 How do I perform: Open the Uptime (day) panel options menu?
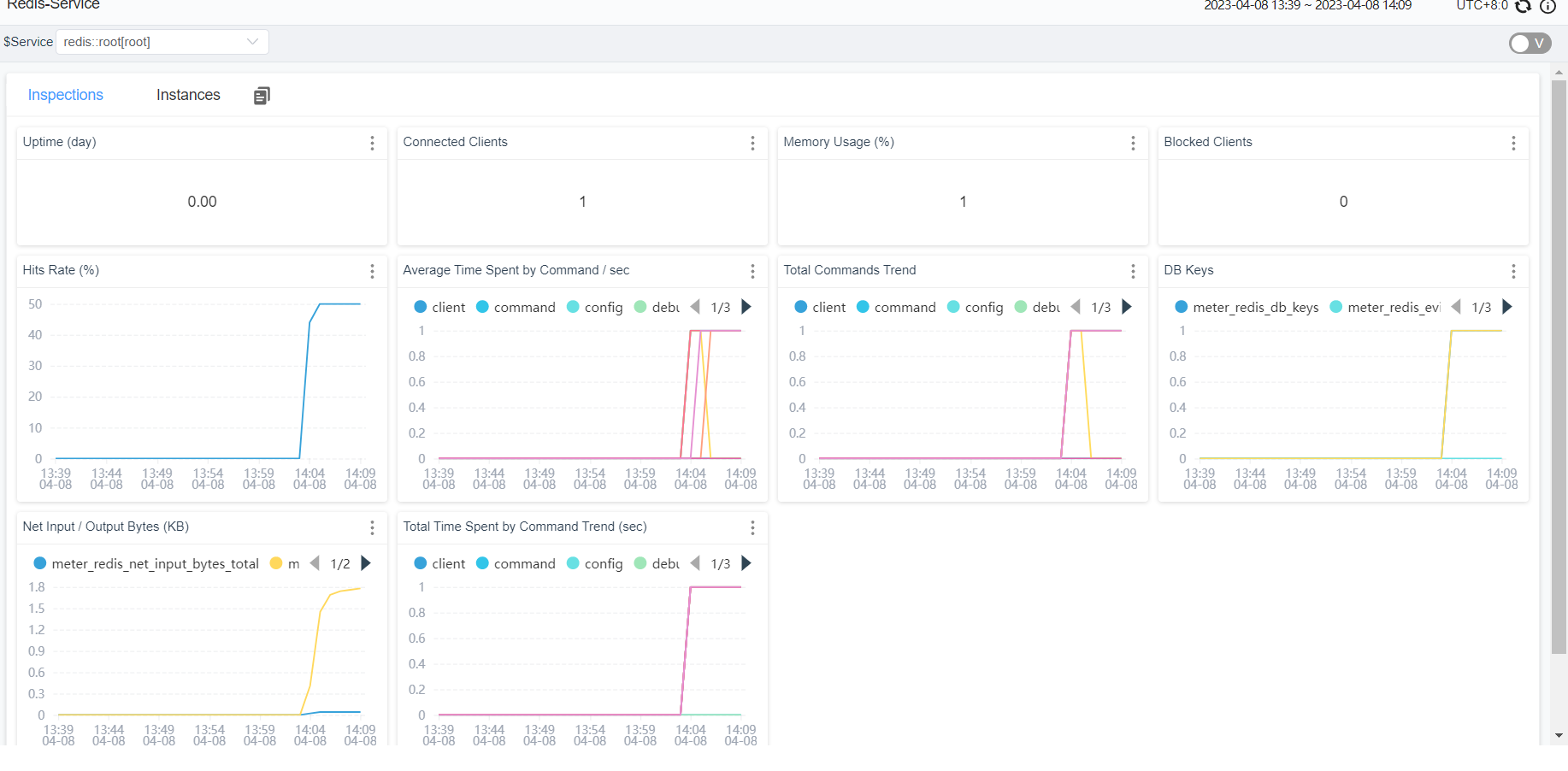[x=372, y=143]
